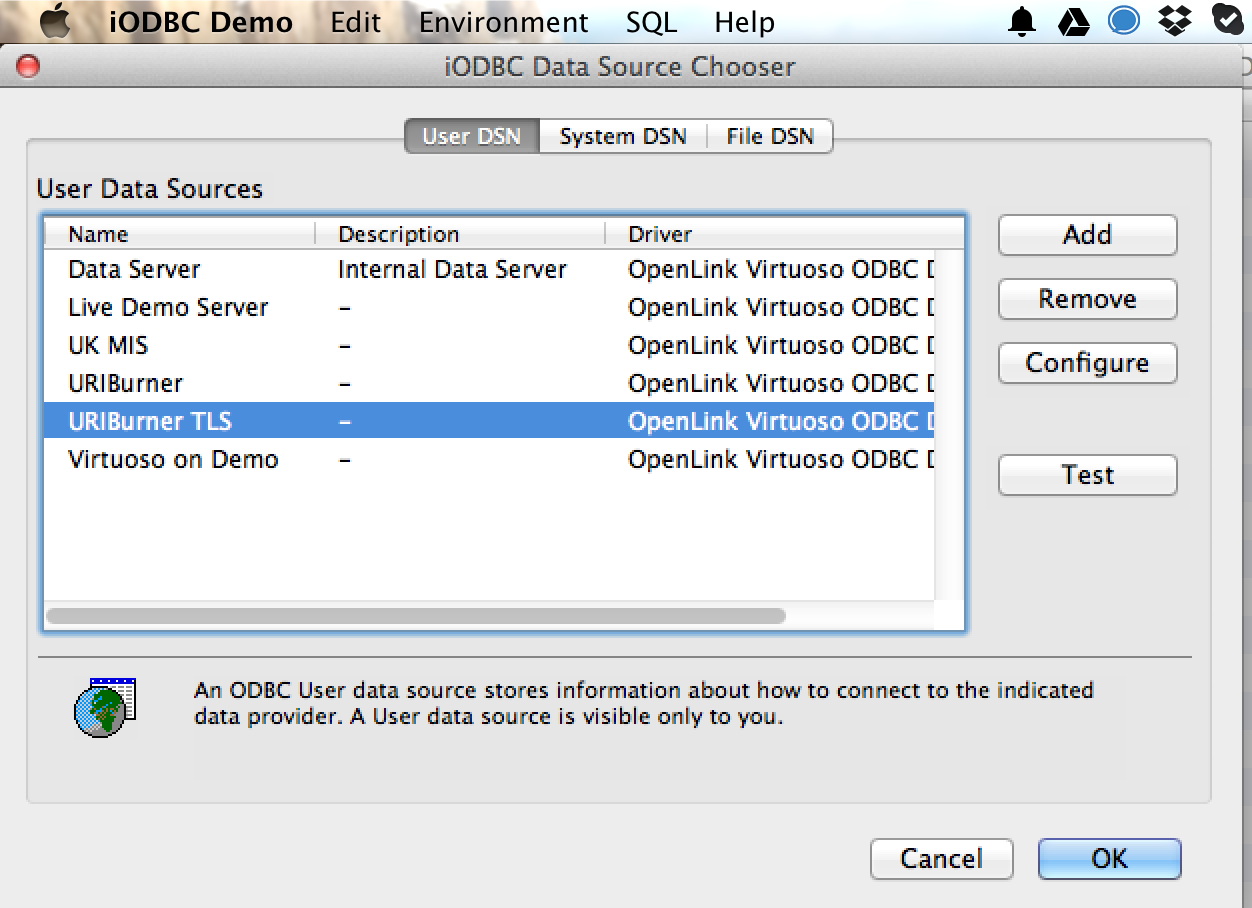Open the Edit menu
Viewport: 1252px width, 908px height.
[x=356, y=22]
